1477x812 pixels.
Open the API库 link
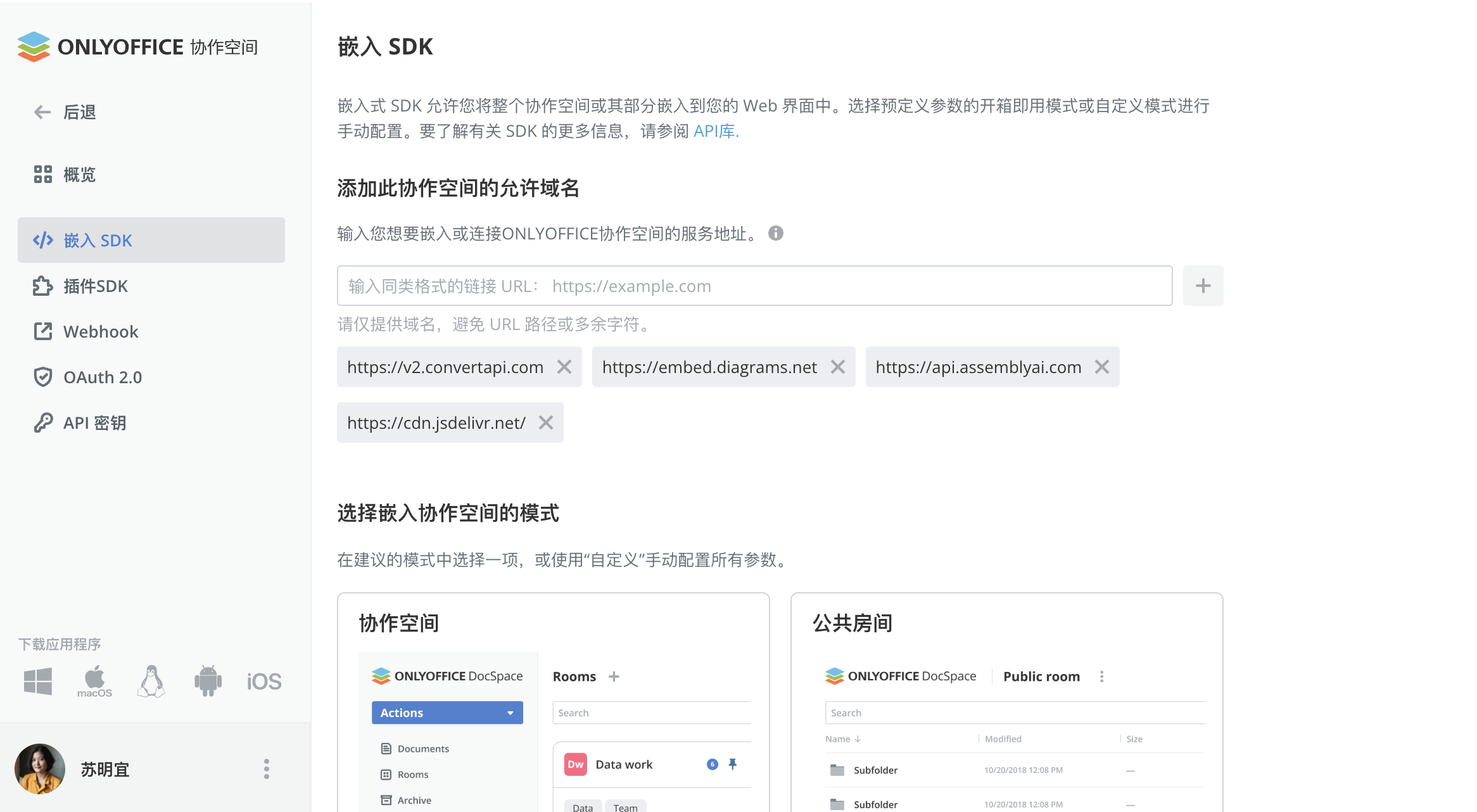[716, 131]
